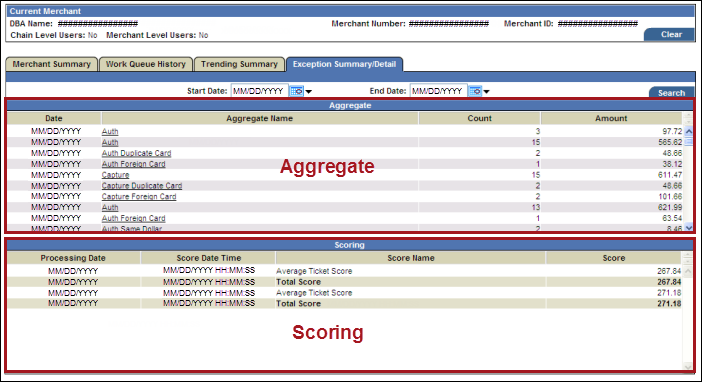Select the amount cell 97.72

(x=672, y=131)
